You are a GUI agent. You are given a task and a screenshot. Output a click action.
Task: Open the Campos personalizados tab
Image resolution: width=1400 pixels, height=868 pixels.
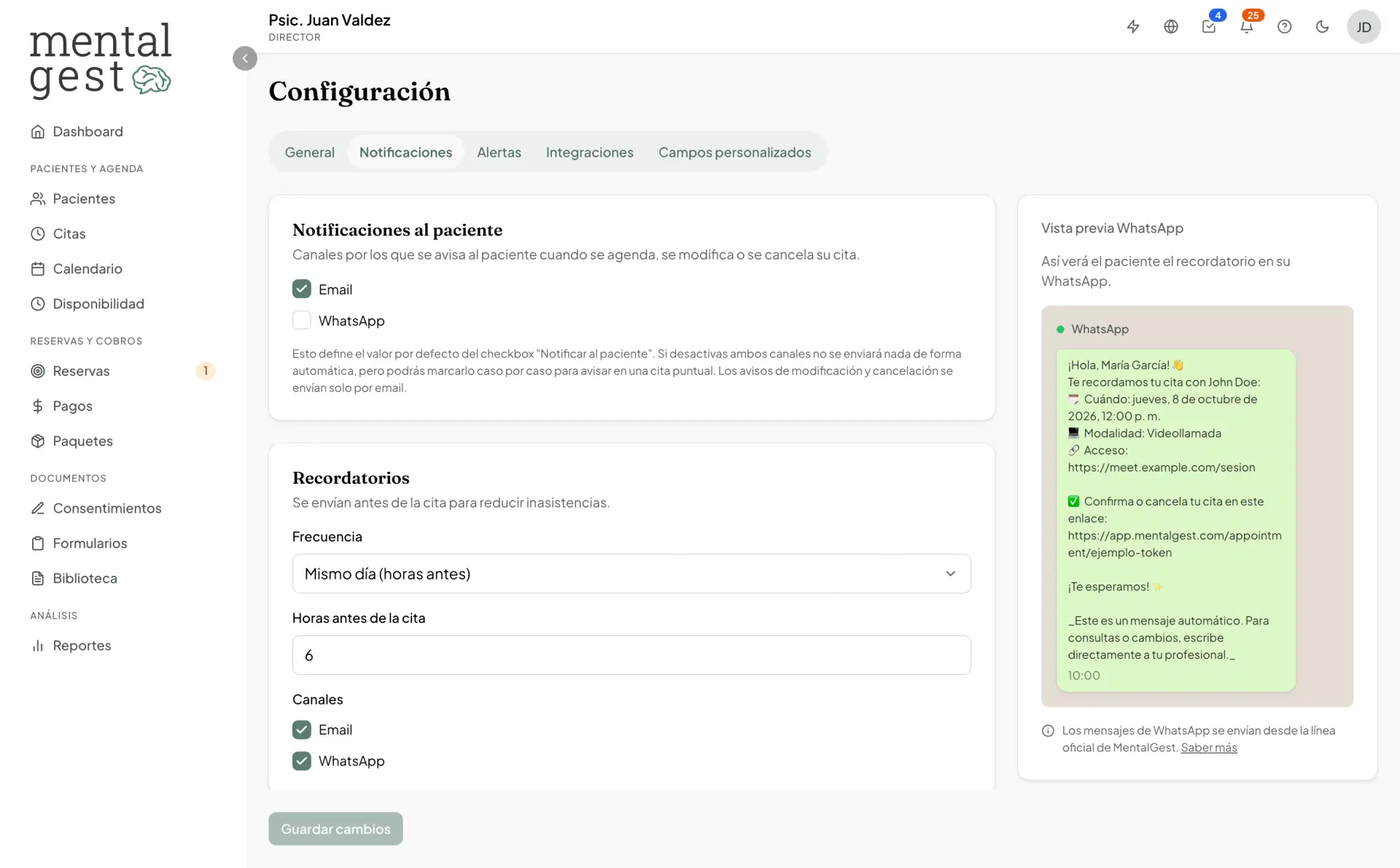point(734,152)
